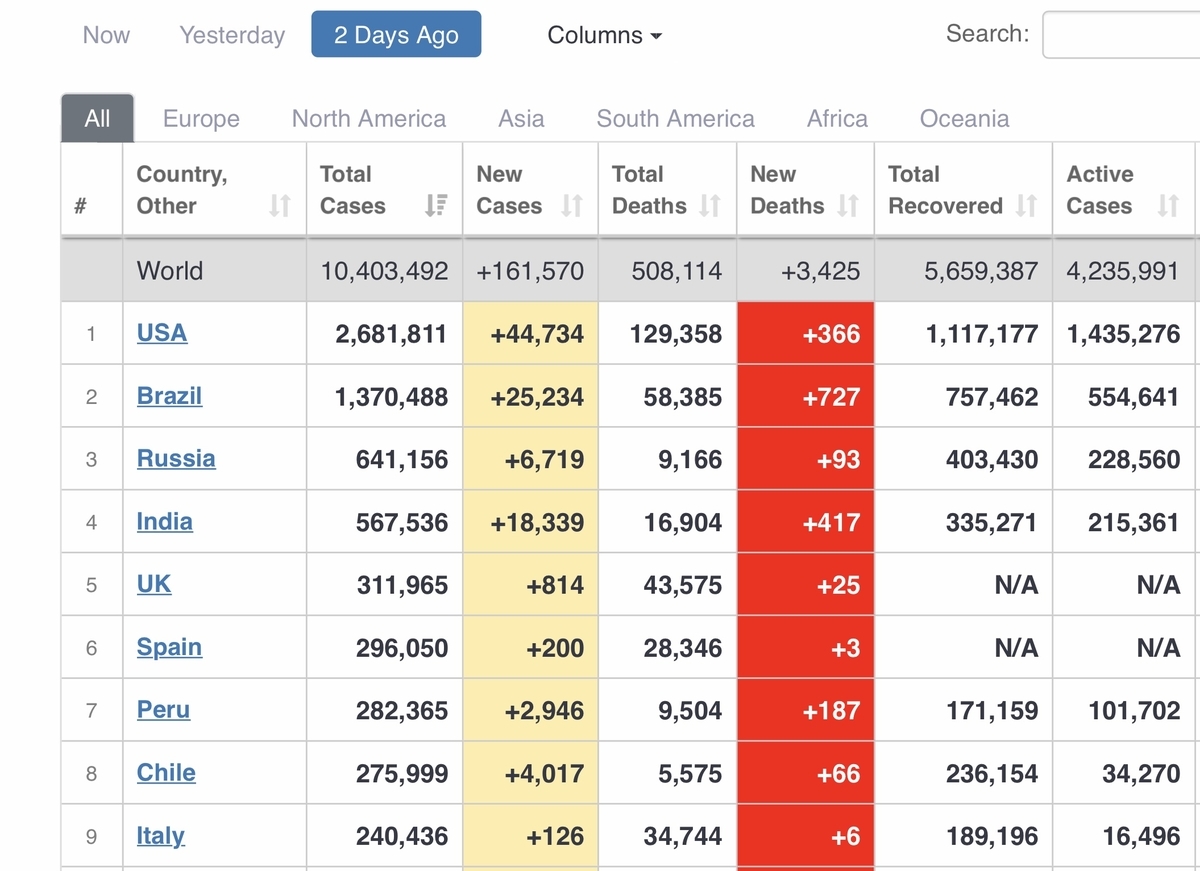
Task: Select the South America tab
Action: point(676,119)
